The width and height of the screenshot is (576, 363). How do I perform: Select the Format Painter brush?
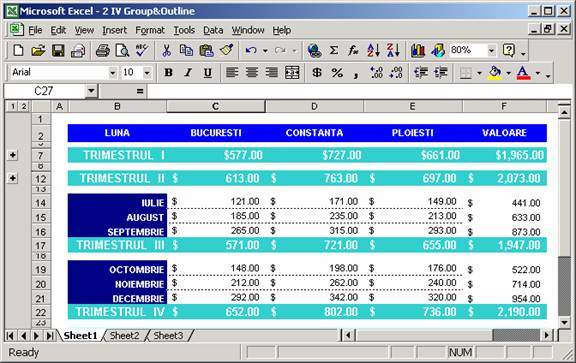(227, 50)
